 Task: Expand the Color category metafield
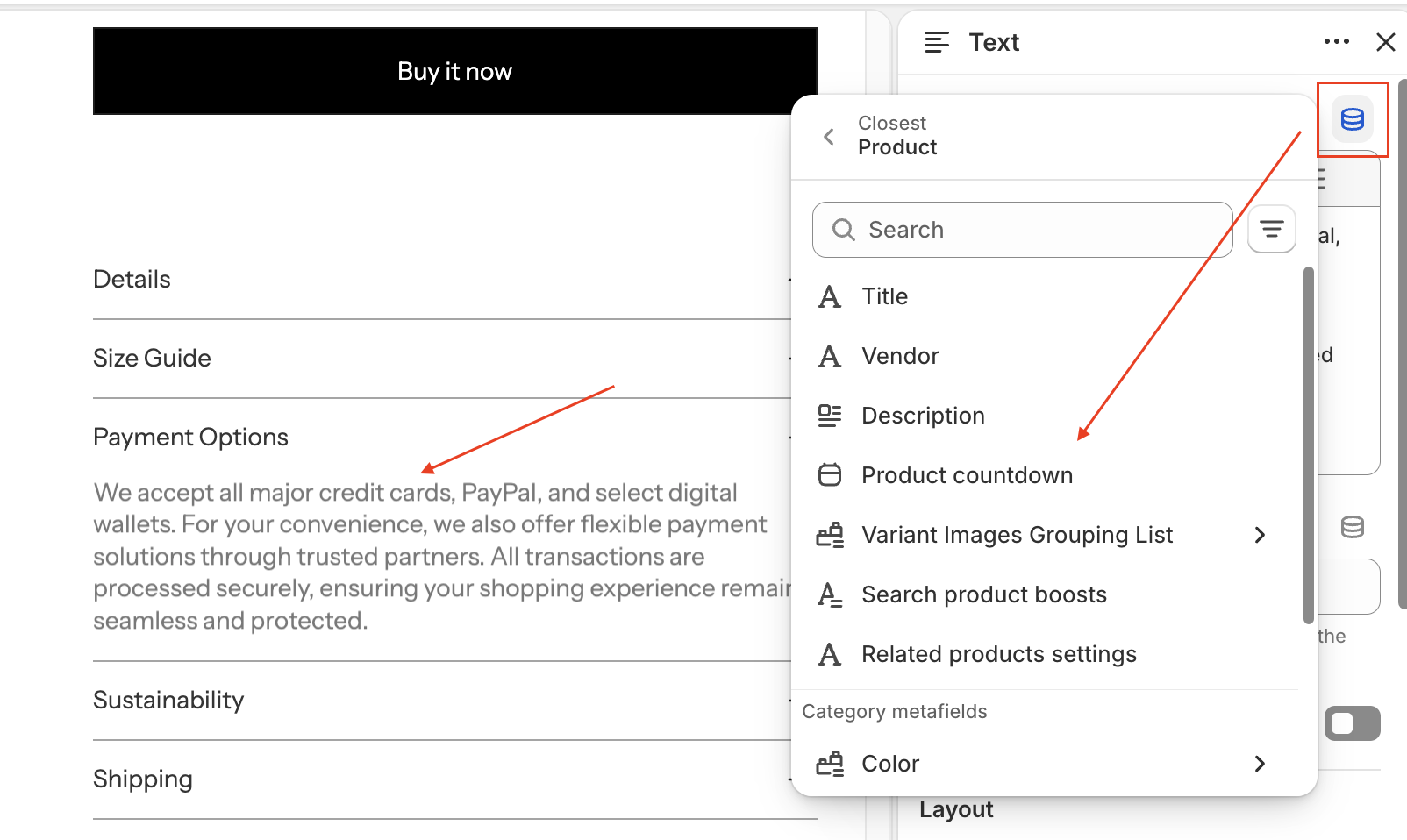[x=1260, y=764]
